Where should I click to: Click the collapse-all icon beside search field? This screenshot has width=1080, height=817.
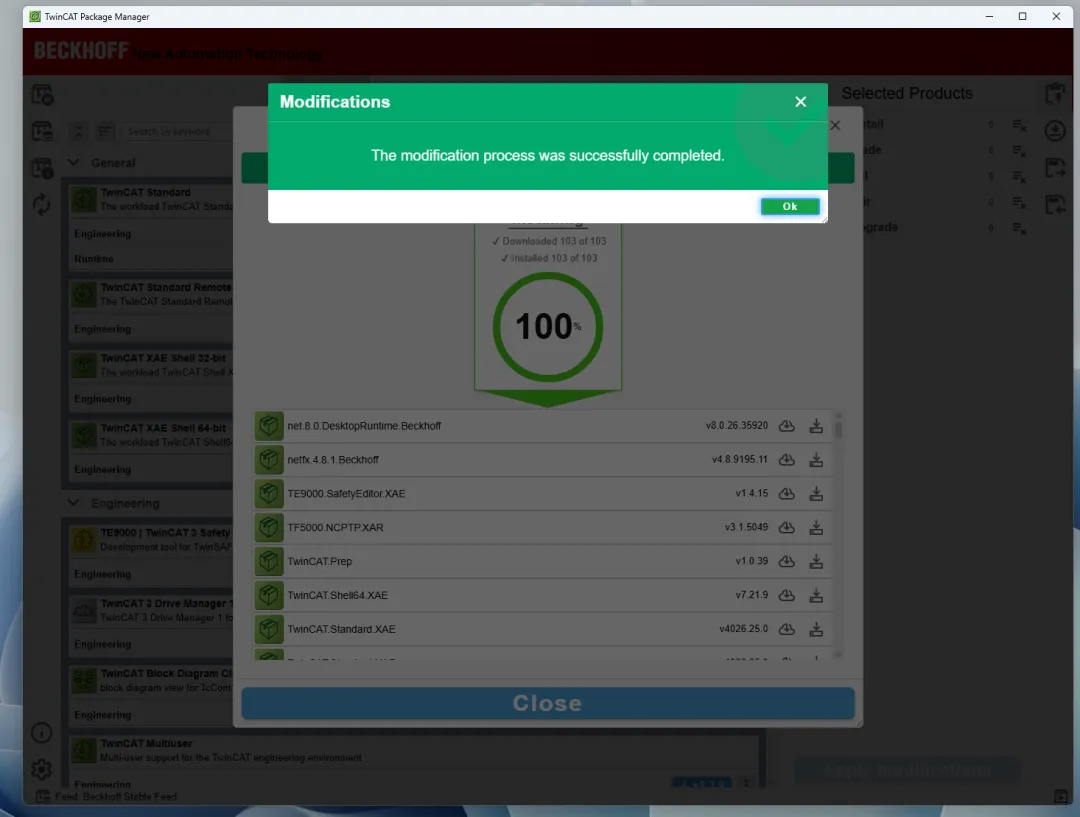pyautogui.click(x=78, y=131)
